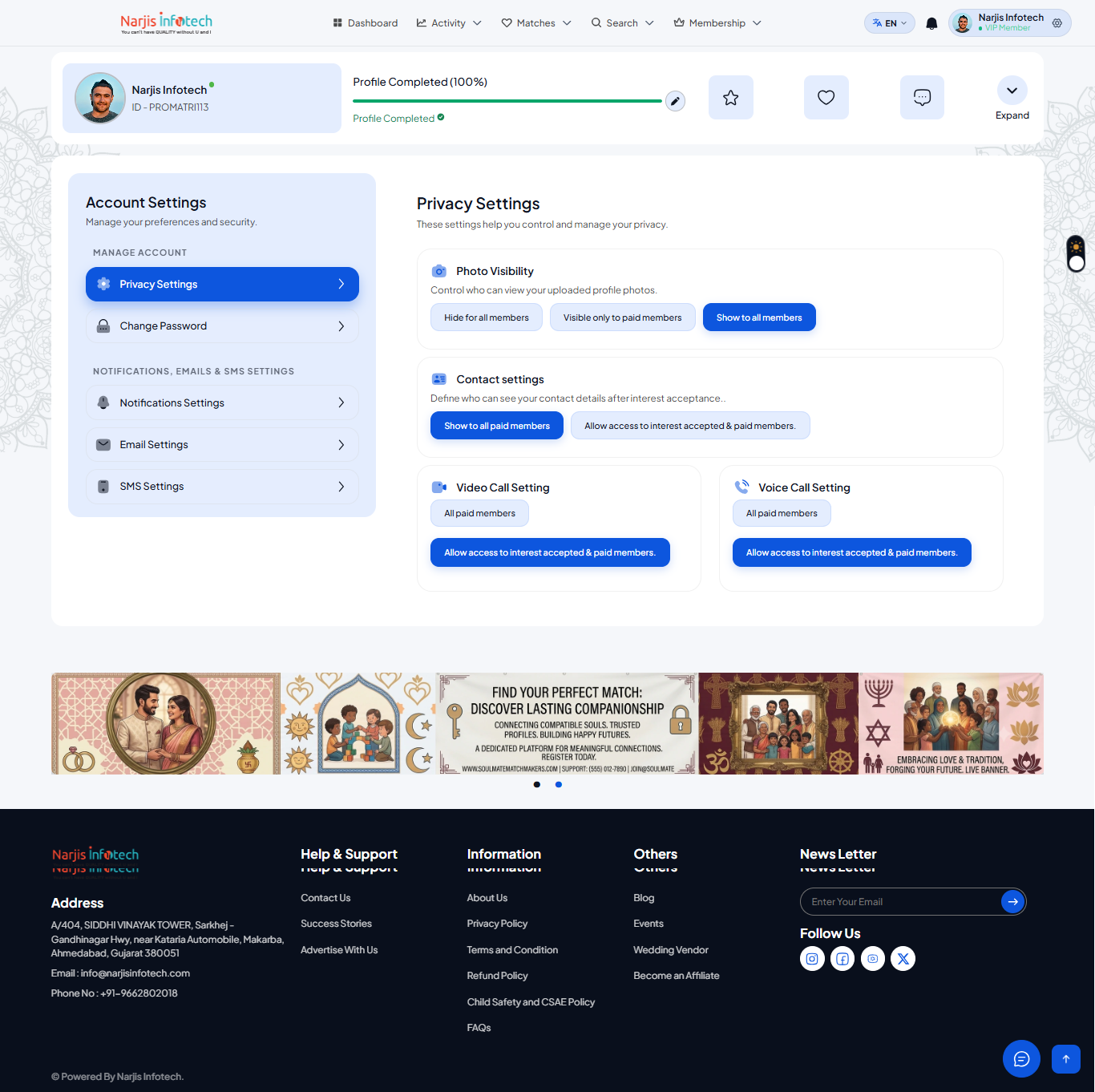Select All paid members for Voice Call
This screenshot has height=1092, width=1095.
click(782, 513)
